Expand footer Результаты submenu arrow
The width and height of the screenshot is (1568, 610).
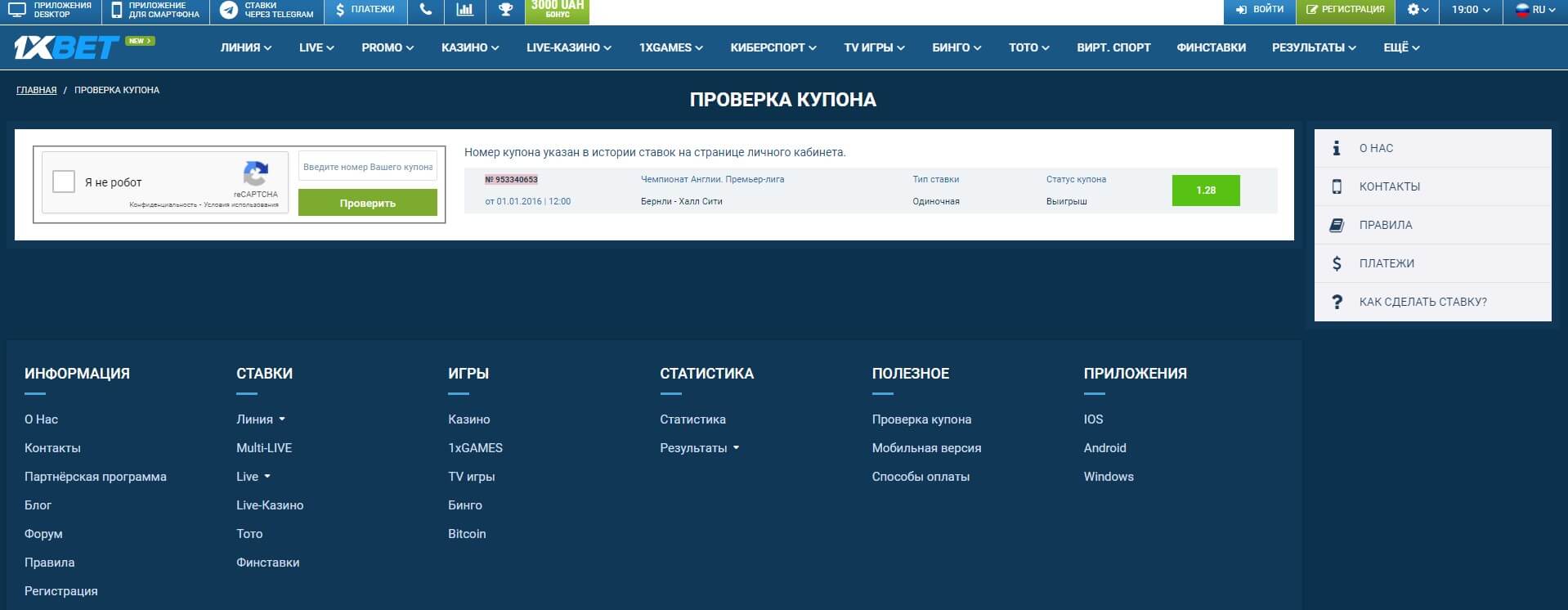click(x=736, y=448)
